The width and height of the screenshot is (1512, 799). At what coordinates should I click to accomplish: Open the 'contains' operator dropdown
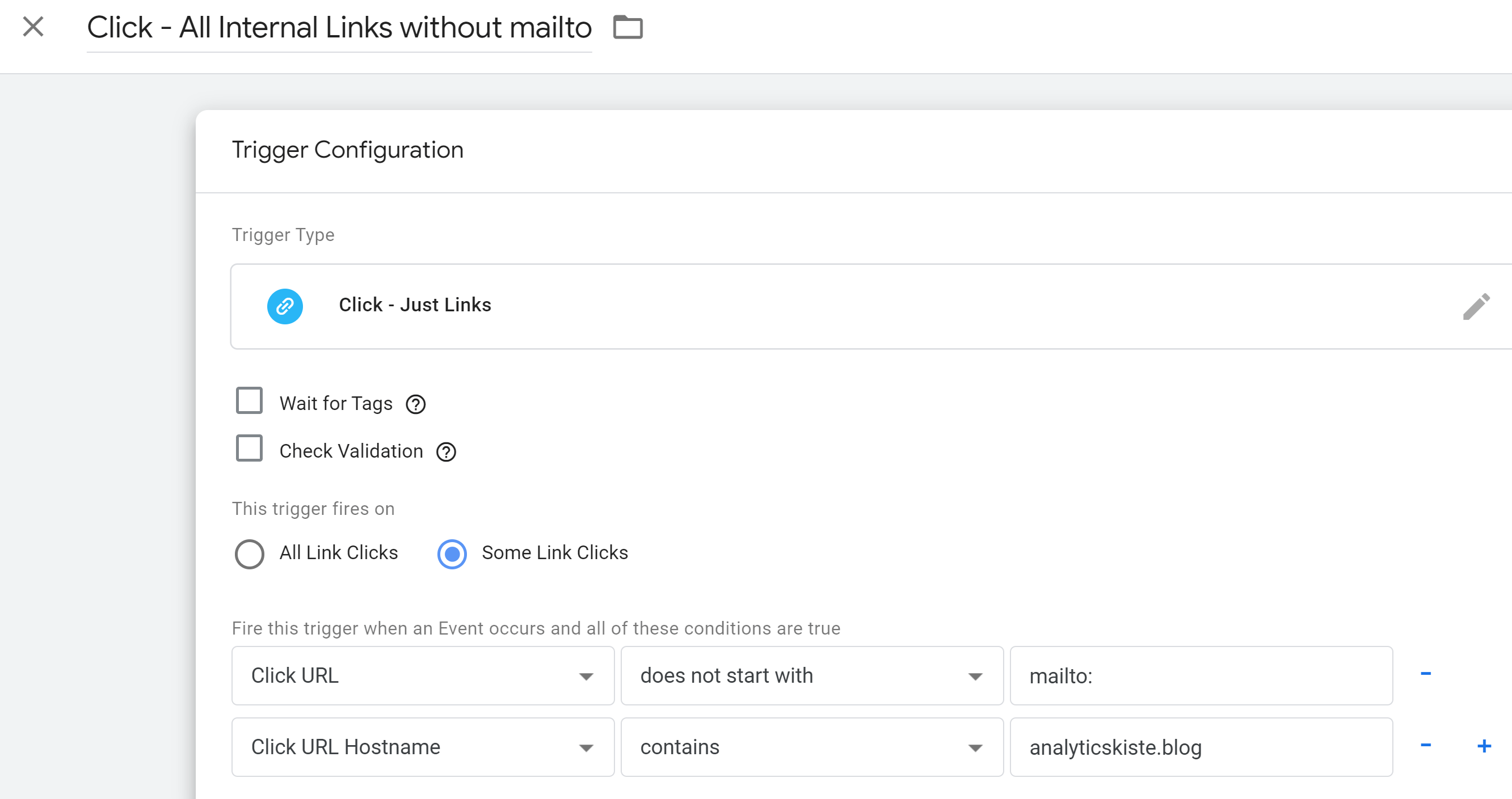tap(812, 747)
